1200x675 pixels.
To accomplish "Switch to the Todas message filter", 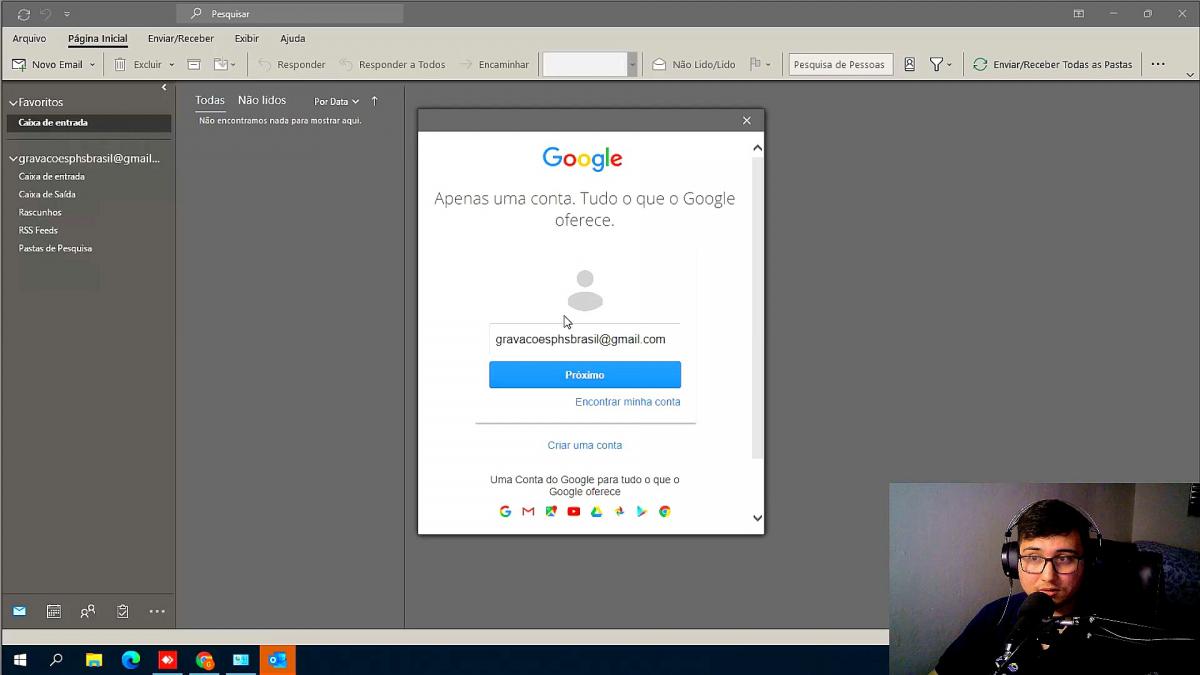I will pyautogui.click(x=210, y=100).
